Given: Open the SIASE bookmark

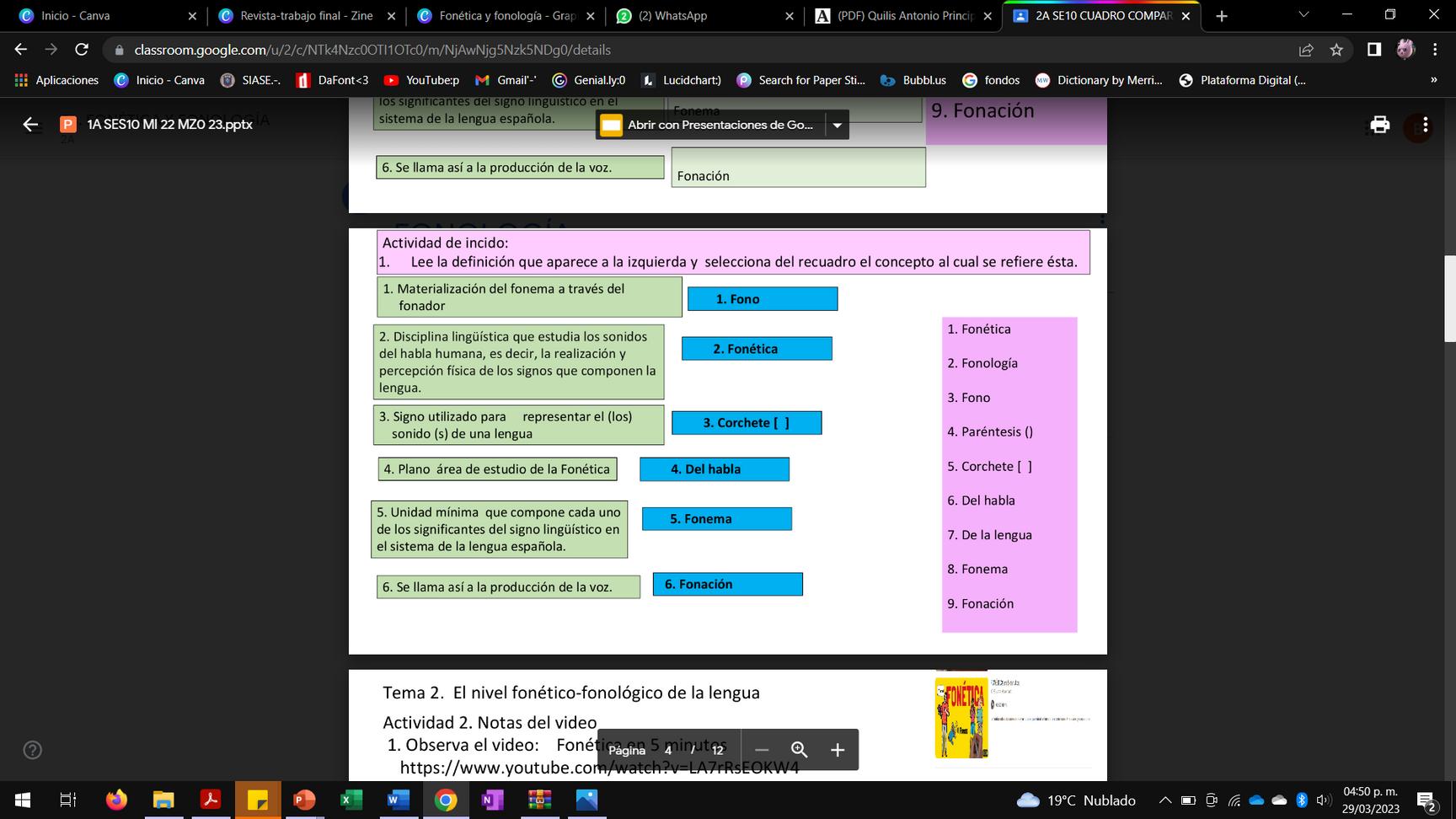Looking at the screenshot, I should click(250, 80).
